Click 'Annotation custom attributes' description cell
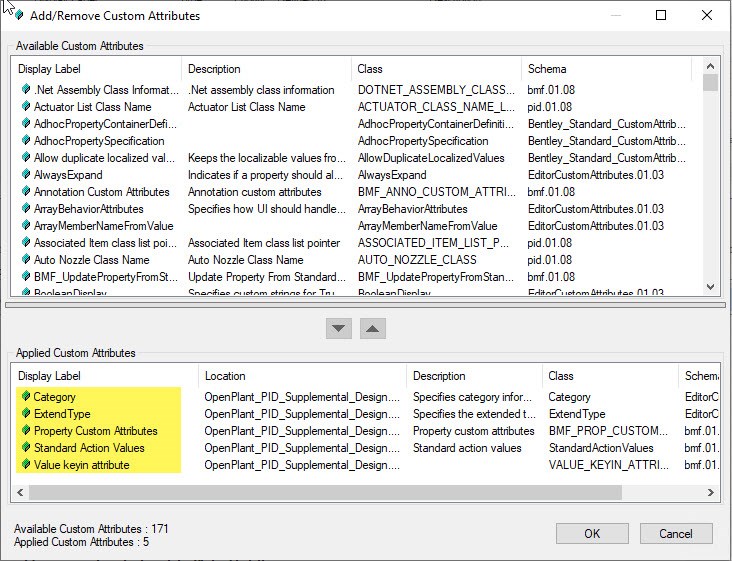Image resolution: width=732 pixels, height=561 pixels. coord(254,192)
